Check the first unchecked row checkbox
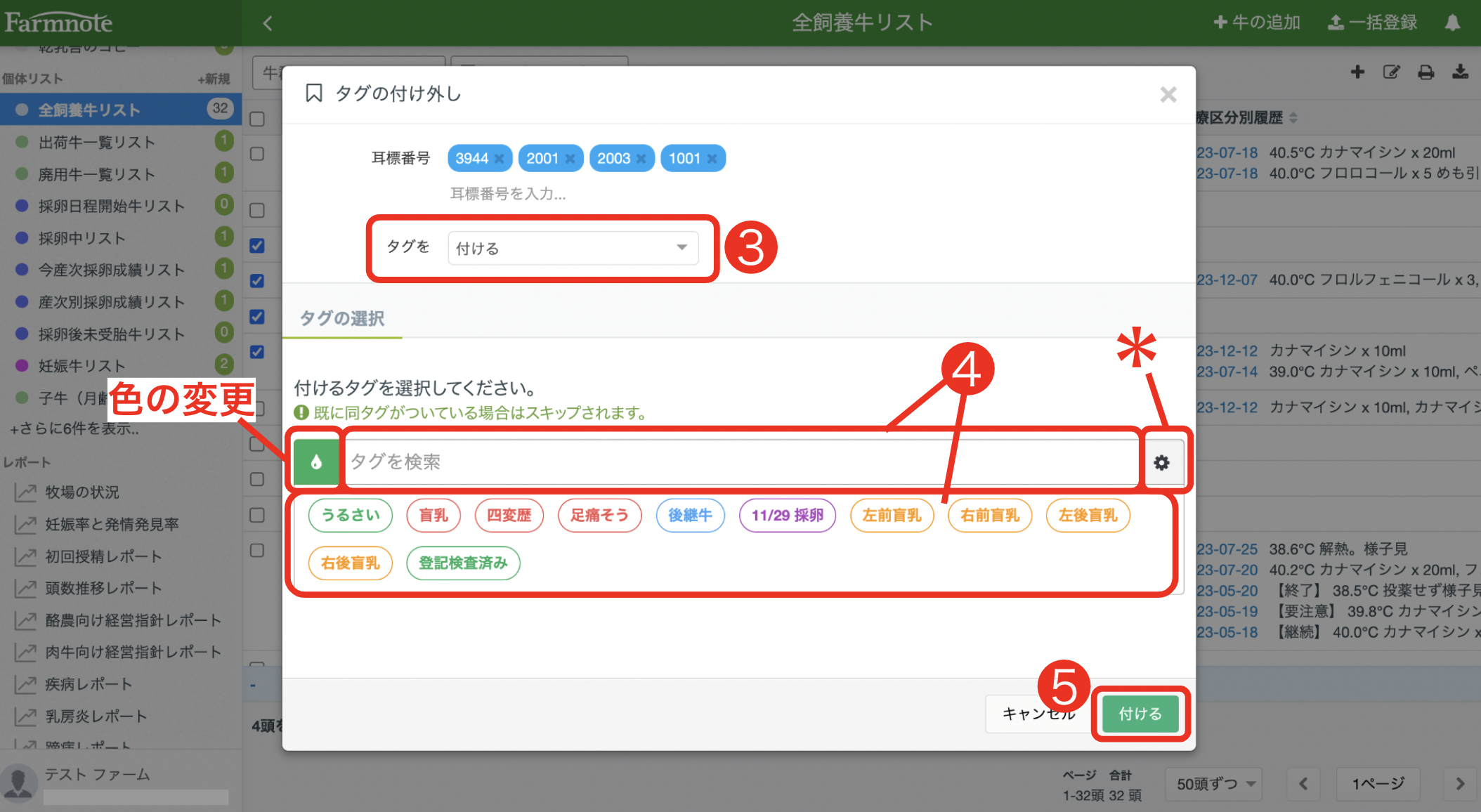Viewport: 1481px width, 812px height. point(257,117)
